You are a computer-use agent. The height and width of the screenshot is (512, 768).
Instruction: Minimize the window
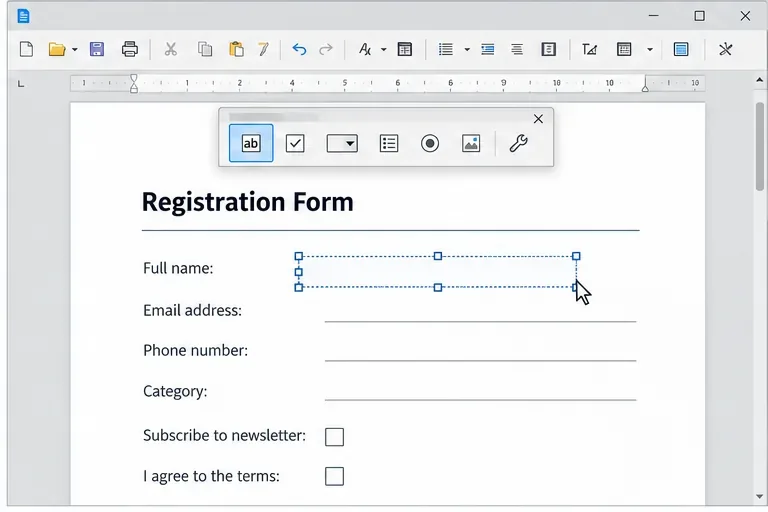(653, 16)
